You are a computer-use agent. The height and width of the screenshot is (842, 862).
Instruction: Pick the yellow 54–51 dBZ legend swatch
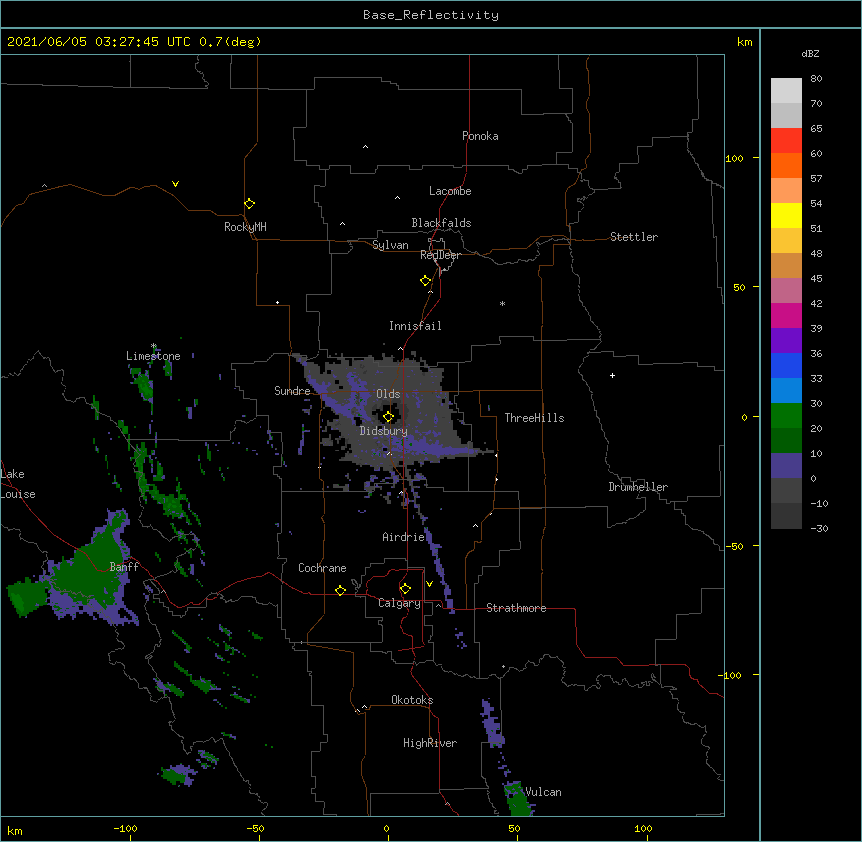tap(786, 215)
